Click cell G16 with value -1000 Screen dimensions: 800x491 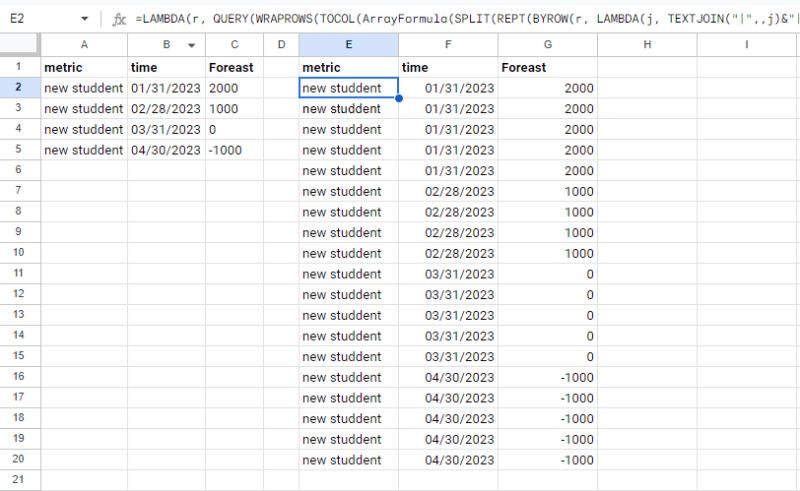(x=547, y=377)
